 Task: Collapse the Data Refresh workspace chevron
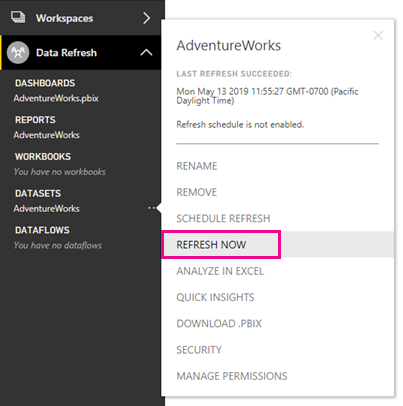[146, 52]
